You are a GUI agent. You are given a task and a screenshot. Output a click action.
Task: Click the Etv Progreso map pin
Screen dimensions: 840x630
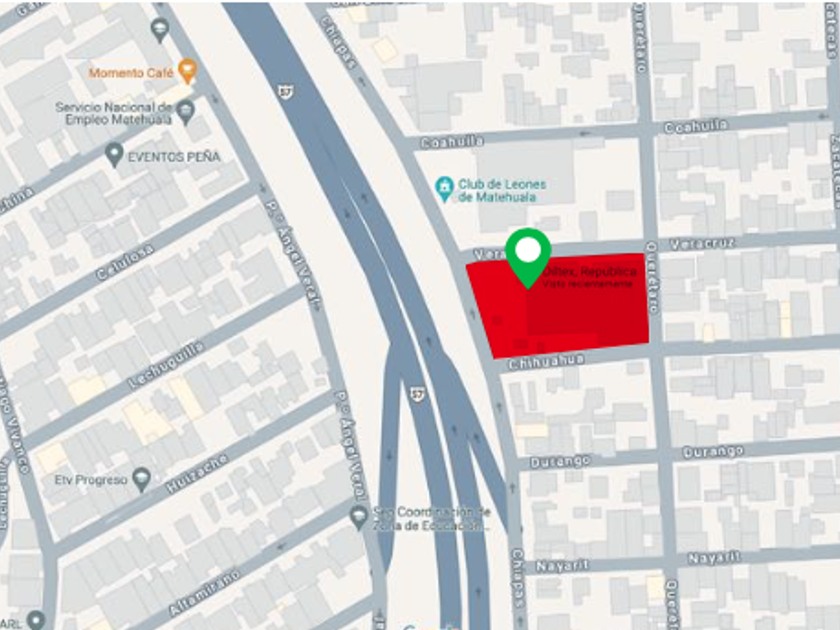[141, 479]
